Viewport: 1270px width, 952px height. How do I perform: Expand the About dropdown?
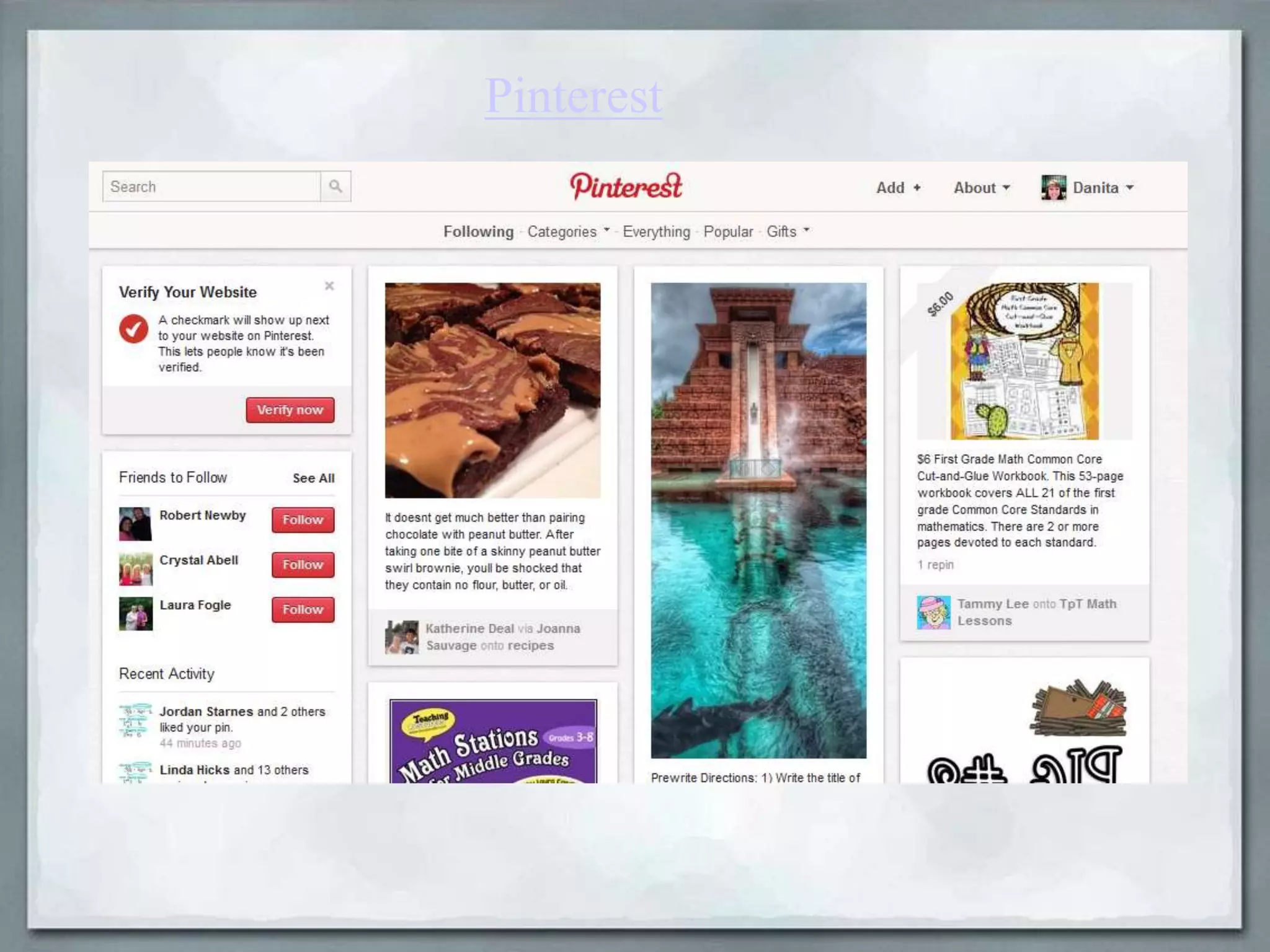tap(982, 188)
